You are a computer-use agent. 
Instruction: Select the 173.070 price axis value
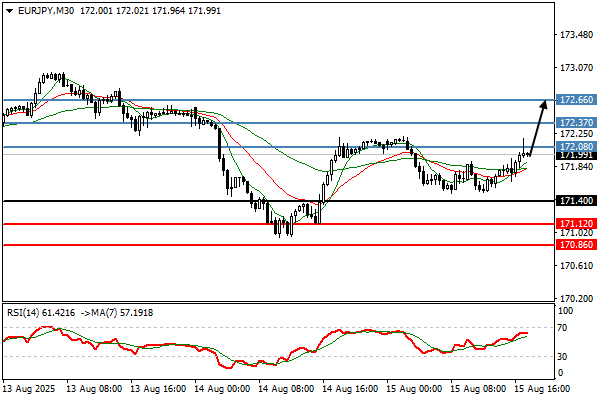coord(576,68)
